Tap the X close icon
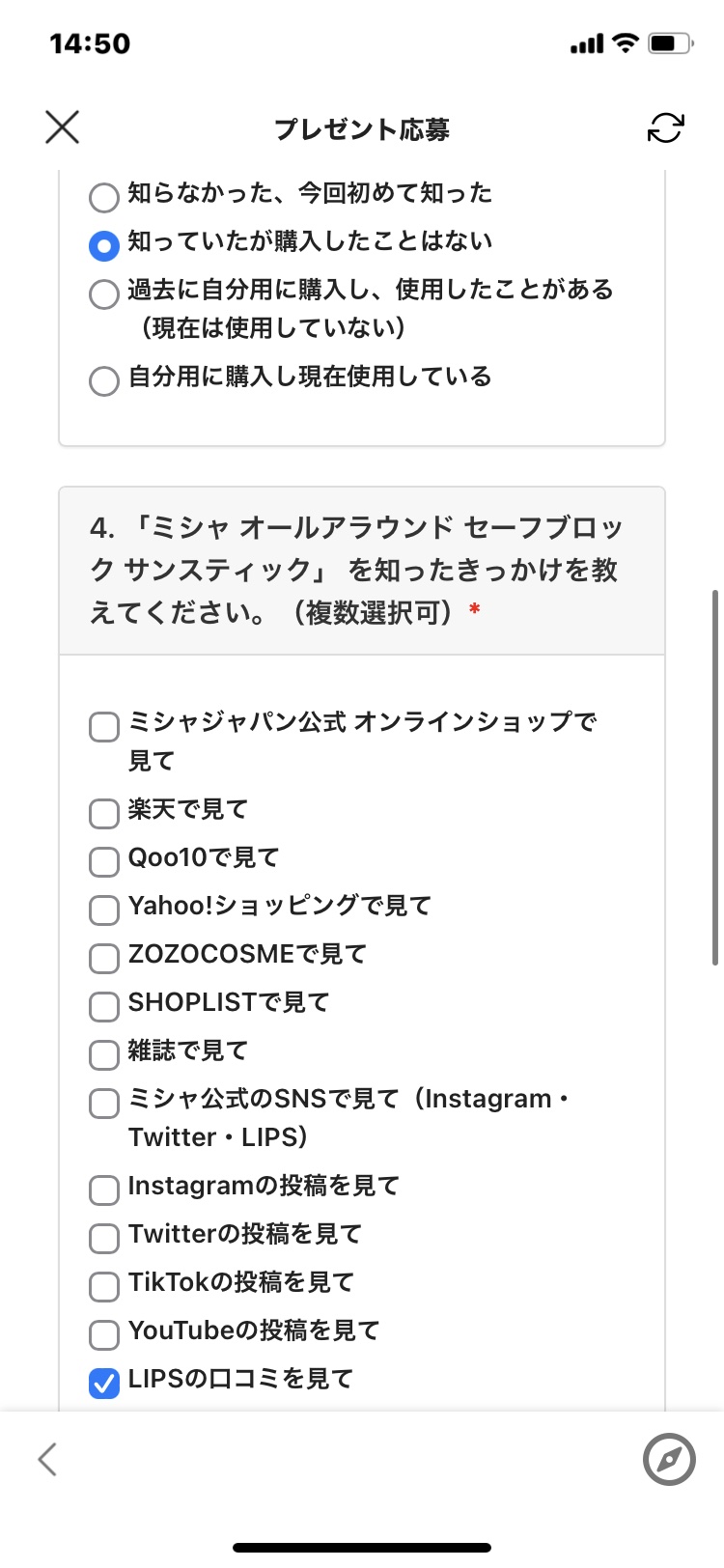 coord(63,127)
